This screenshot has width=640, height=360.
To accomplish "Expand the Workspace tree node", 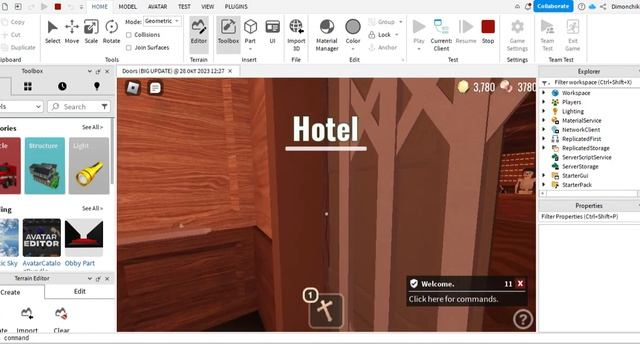I will 543,93.
